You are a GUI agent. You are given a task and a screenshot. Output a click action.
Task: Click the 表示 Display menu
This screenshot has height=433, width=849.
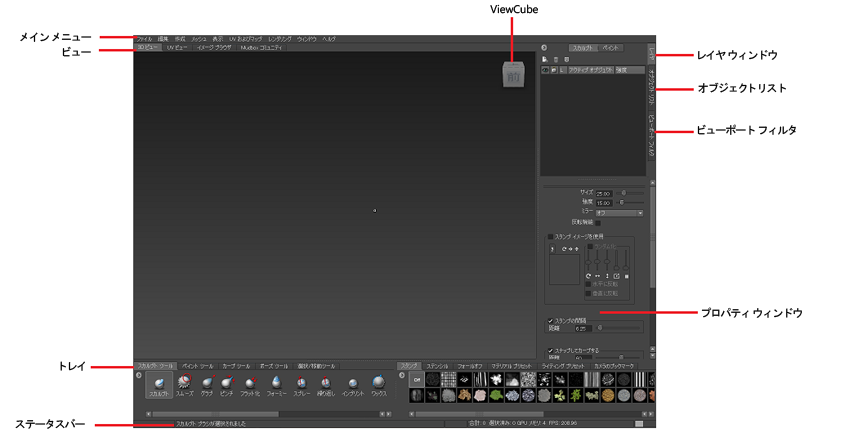[218, 40]
